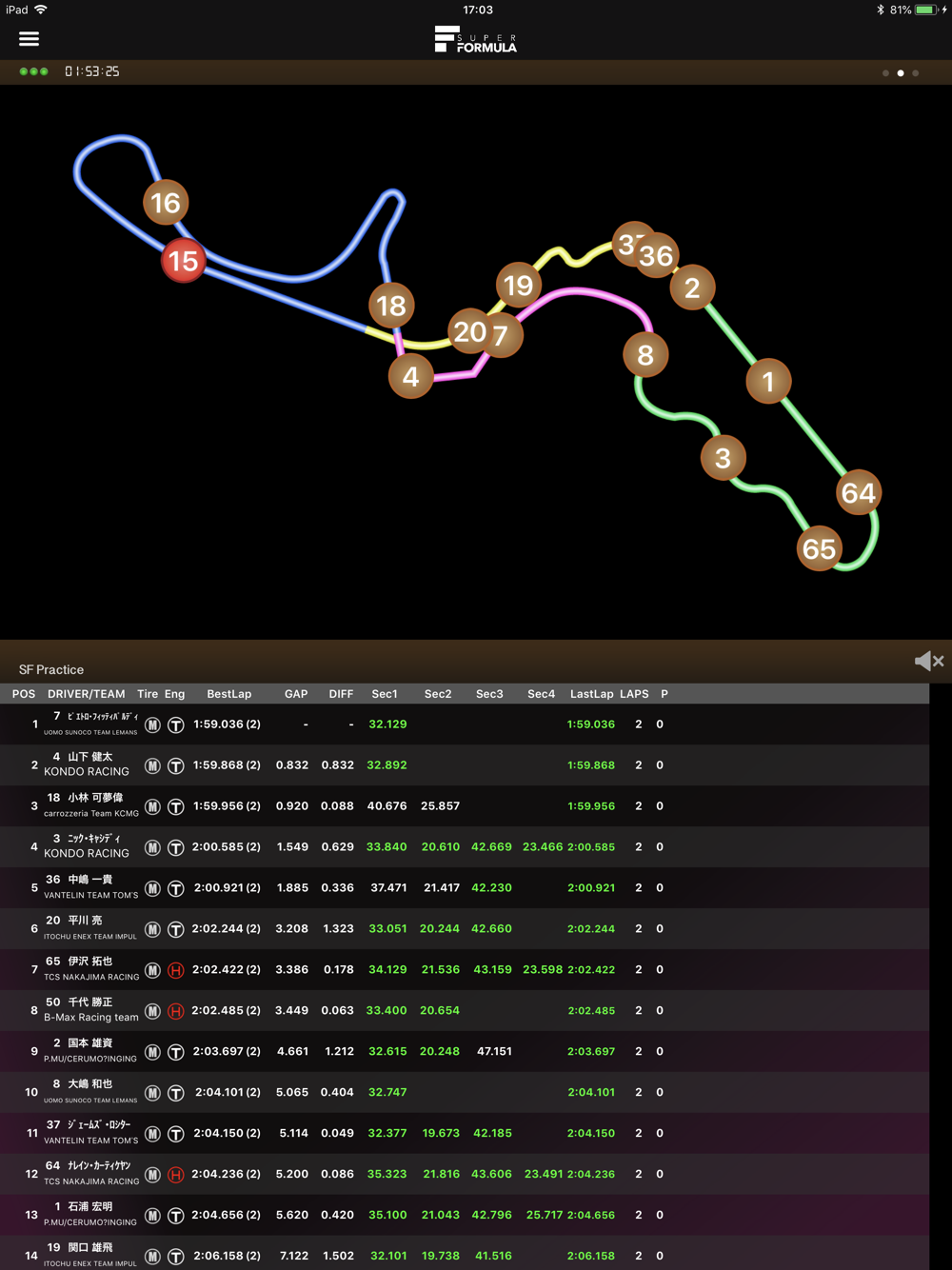Tap the session timer 01:53:25

pos(92,72)
